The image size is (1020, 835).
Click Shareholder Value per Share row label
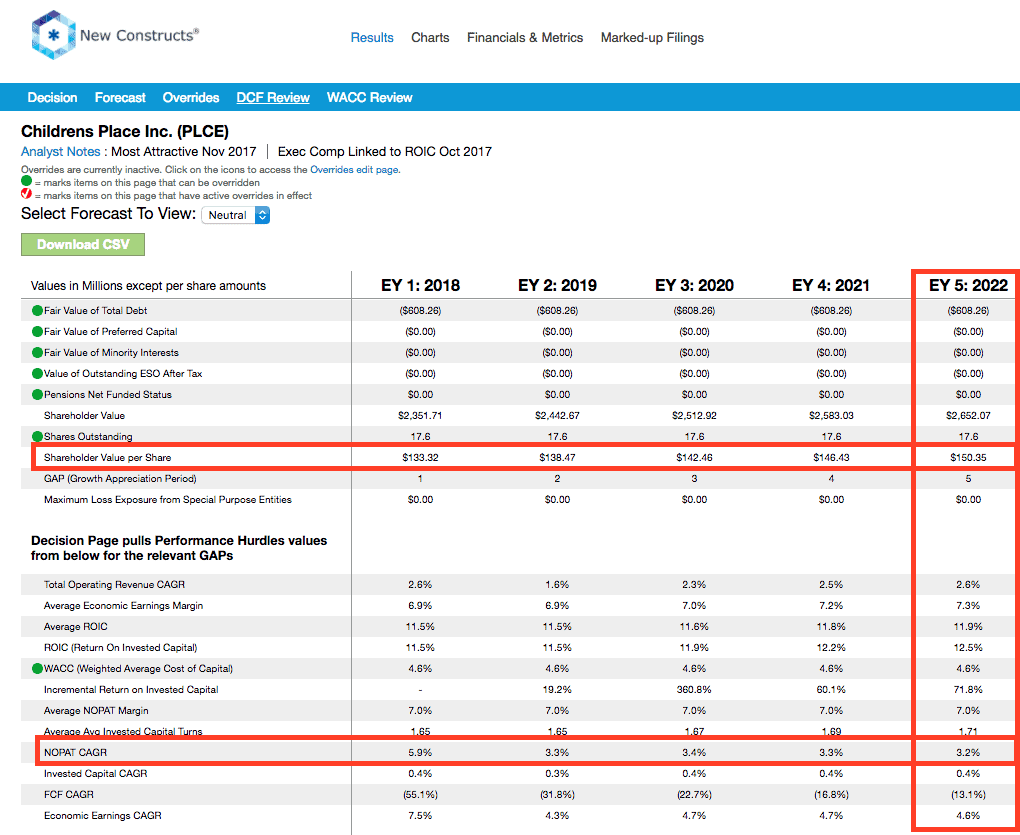[107, 458]
